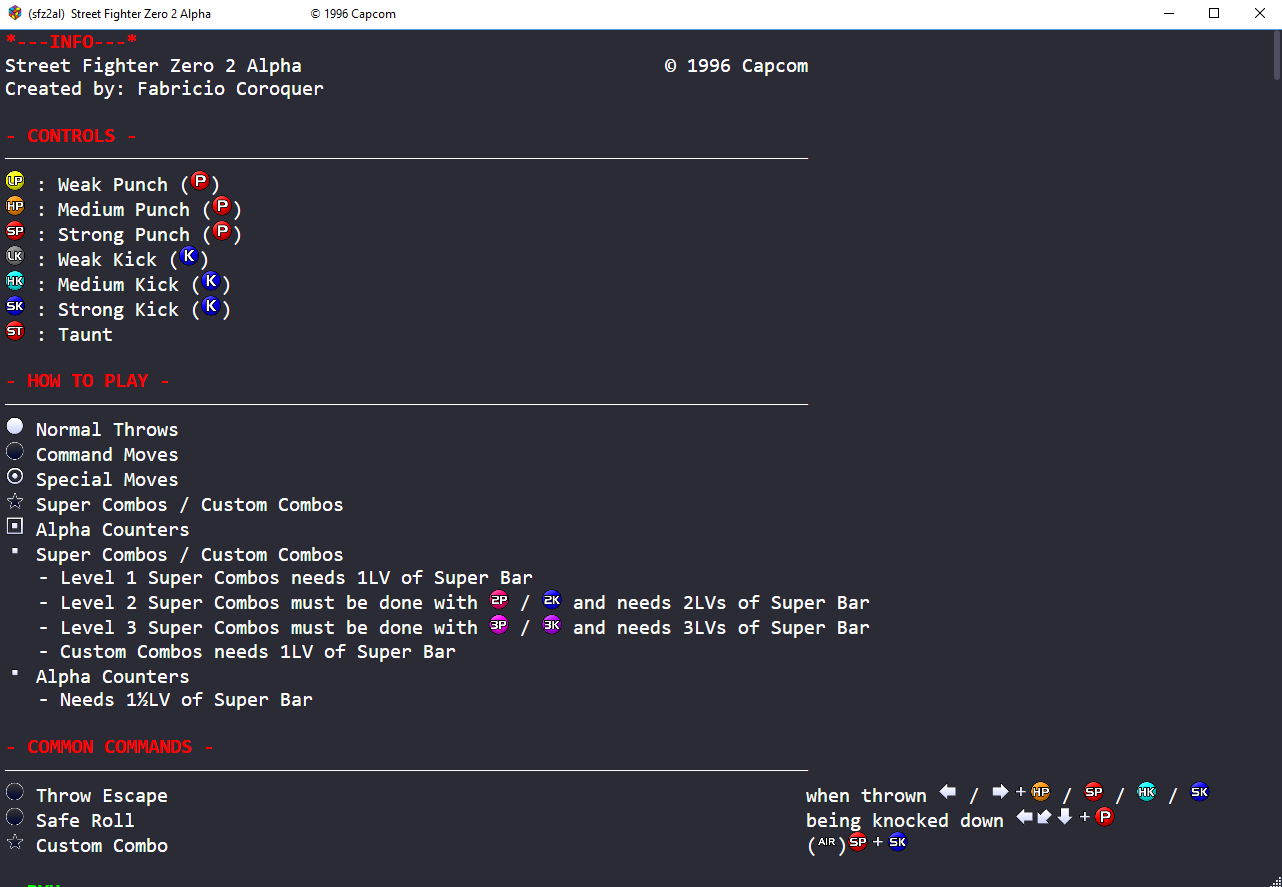Click the red P icon after Safe Roll arrows

click(1103, 817)
